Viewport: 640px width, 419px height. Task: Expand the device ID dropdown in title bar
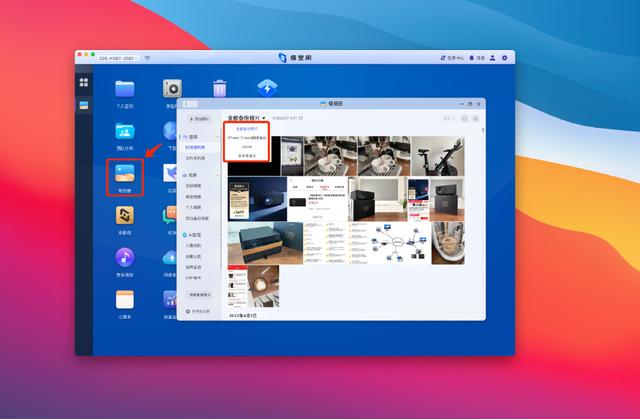point(118,58)
